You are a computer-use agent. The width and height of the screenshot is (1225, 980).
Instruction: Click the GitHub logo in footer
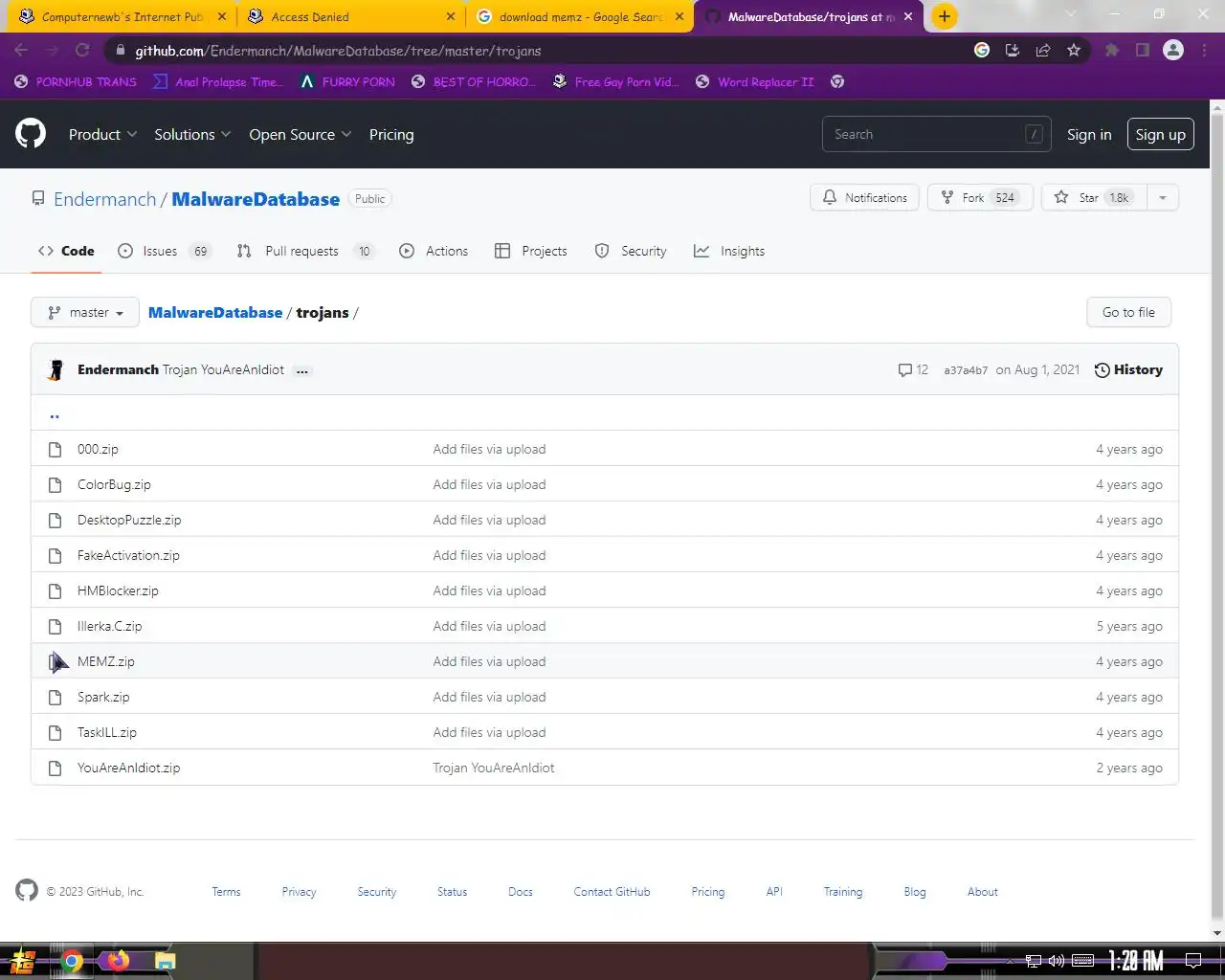(27, 890)
